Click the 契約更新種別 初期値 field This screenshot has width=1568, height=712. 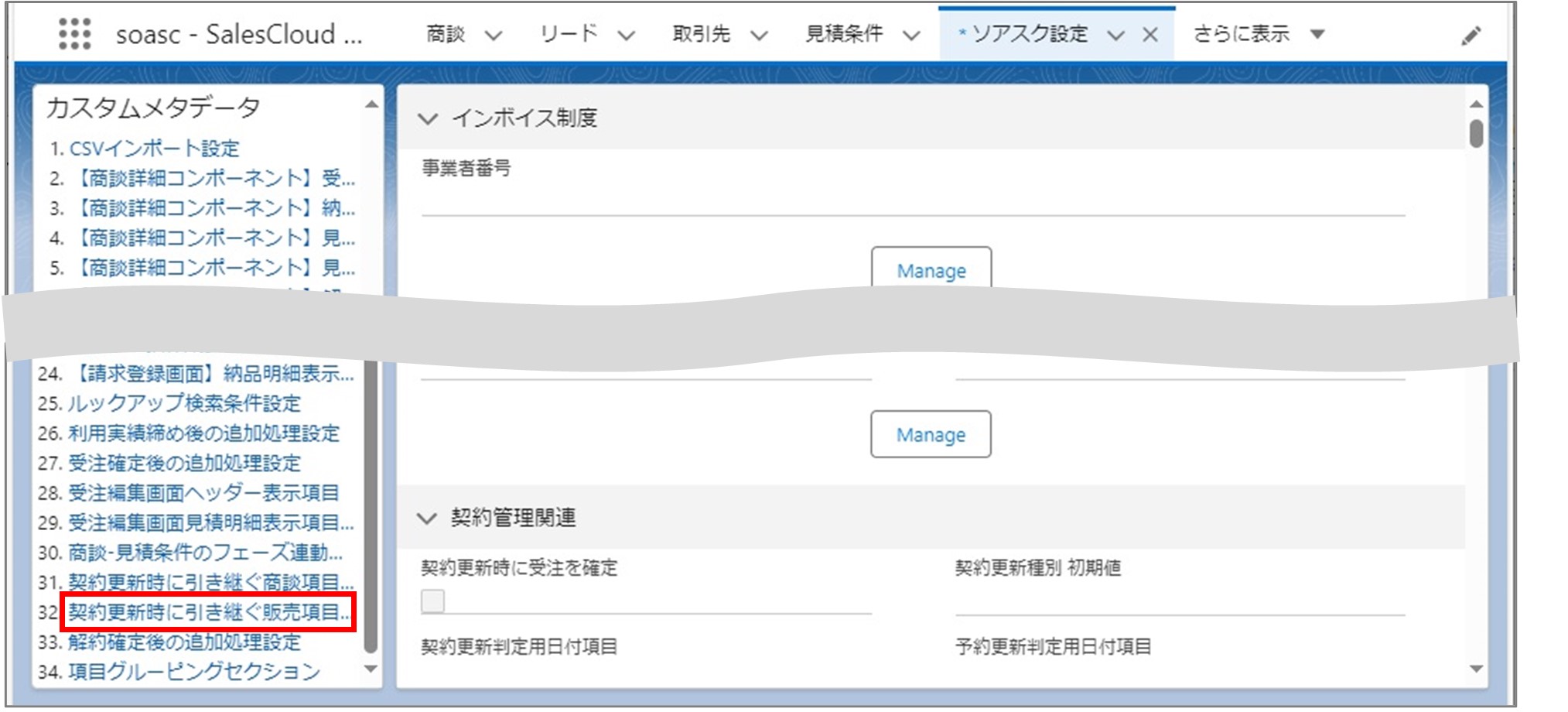(x=1180, y=600)
